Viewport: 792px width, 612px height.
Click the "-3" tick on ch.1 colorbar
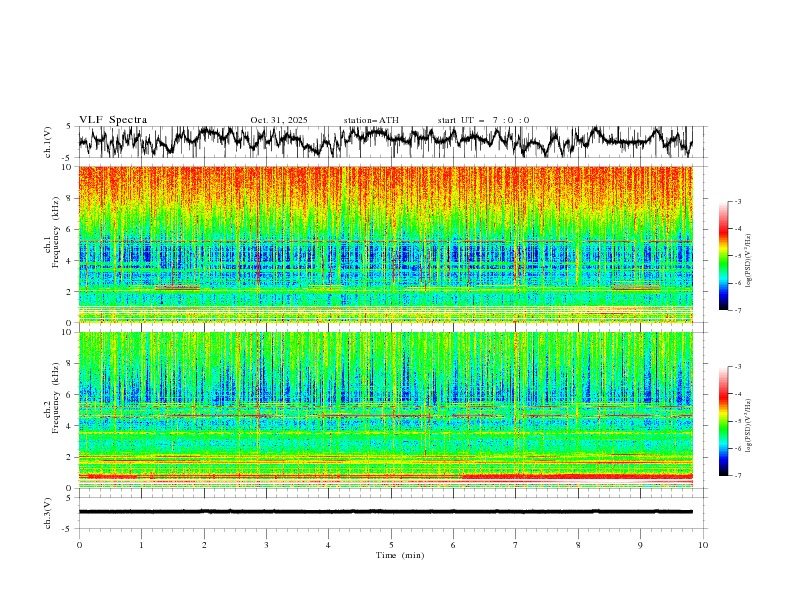737,201
